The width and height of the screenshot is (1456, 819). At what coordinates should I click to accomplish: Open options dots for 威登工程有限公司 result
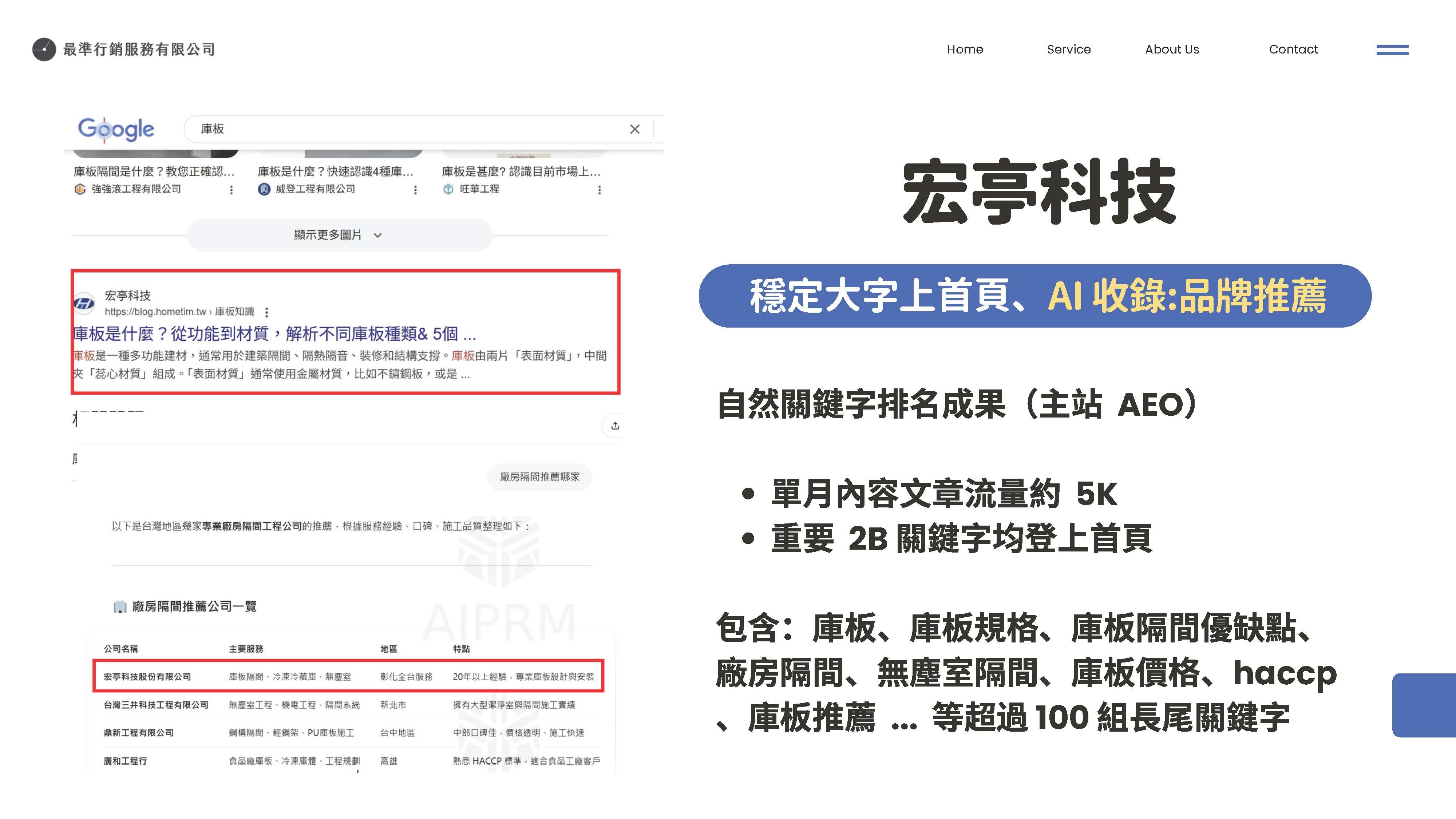point(415,190)
